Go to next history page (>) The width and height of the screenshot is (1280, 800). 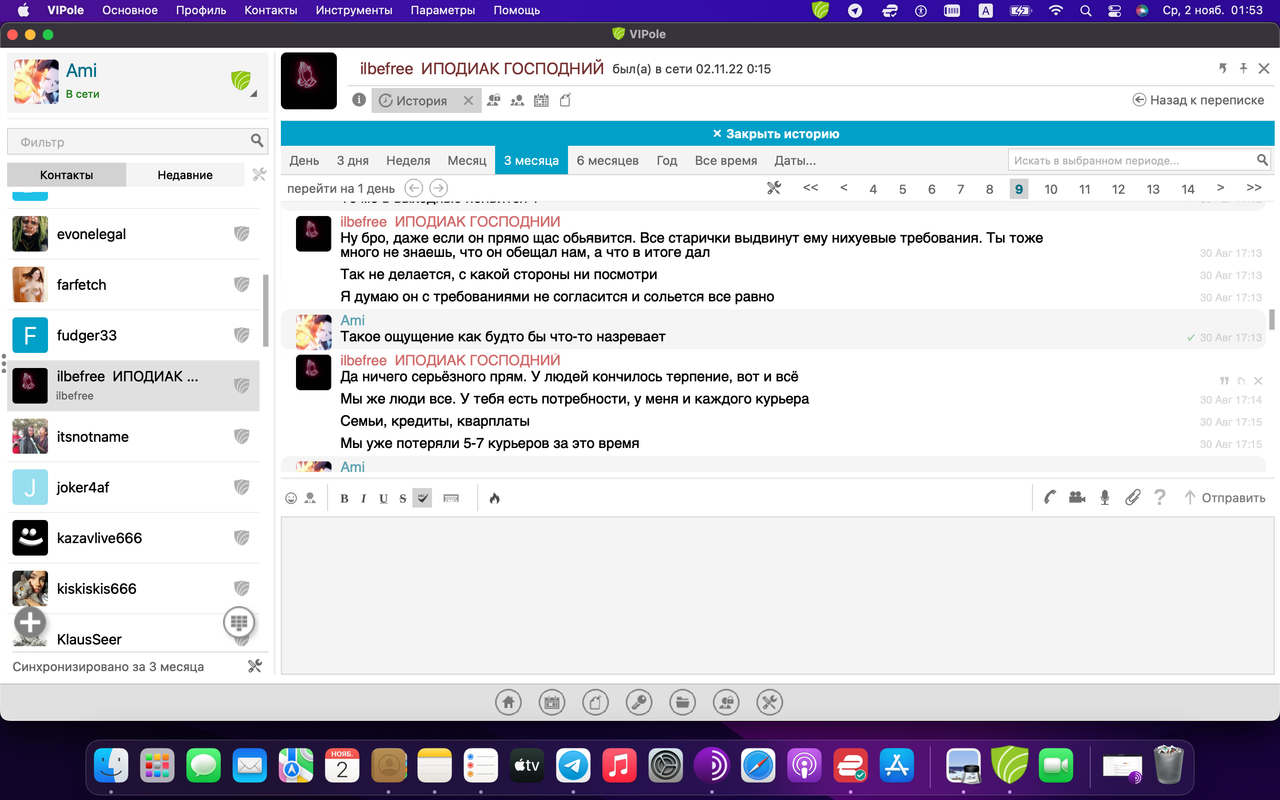coord(1221,188)
